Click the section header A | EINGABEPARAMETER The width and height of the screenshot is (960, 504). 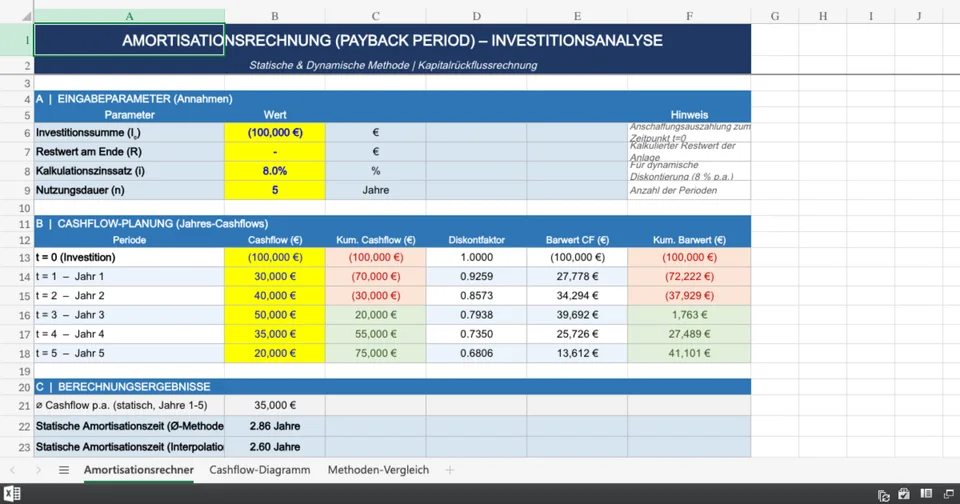click(x=392, y=99)
